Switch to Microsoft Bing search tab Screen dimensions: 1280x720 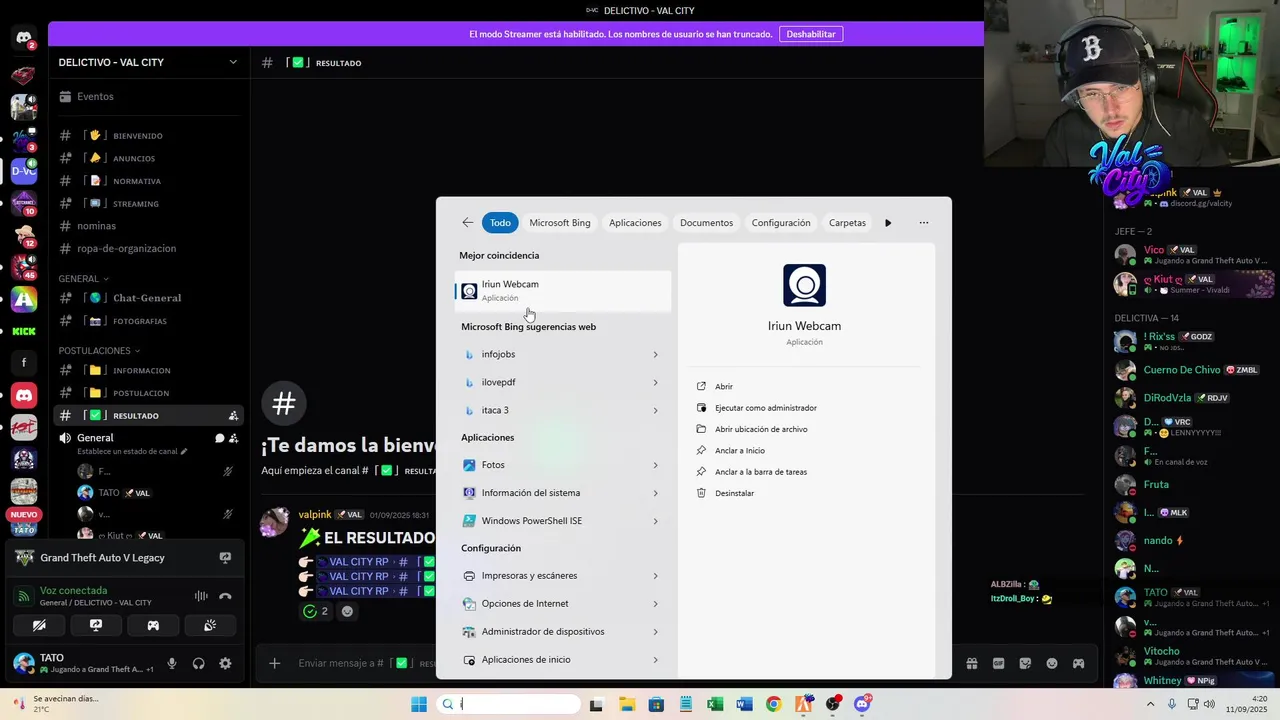click(x=560, y=223)
